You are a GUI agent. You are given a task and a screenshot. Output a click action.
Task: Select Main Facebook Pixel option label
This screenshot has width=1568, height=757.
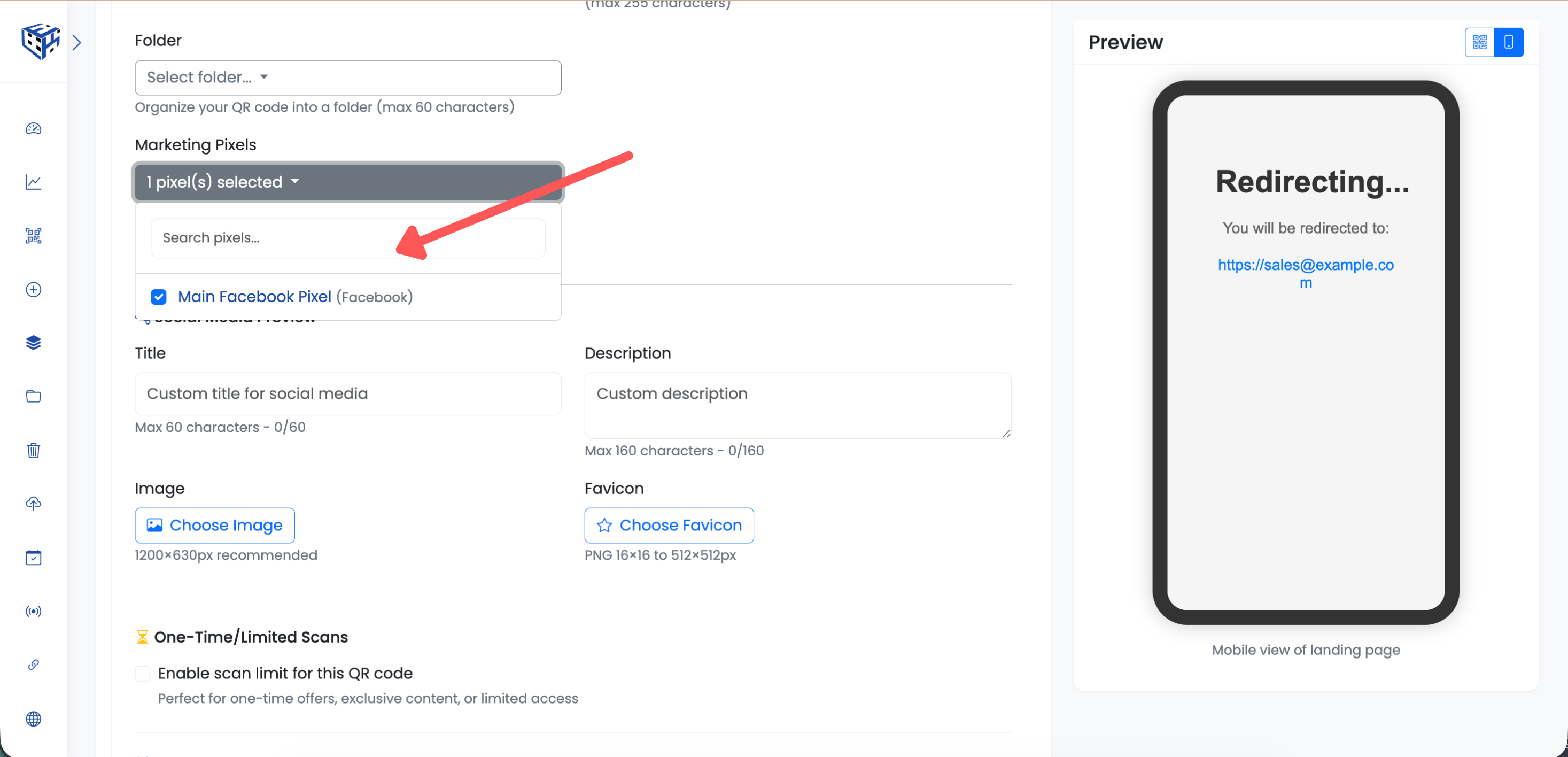pyautogui.click(x=254, y=297)
